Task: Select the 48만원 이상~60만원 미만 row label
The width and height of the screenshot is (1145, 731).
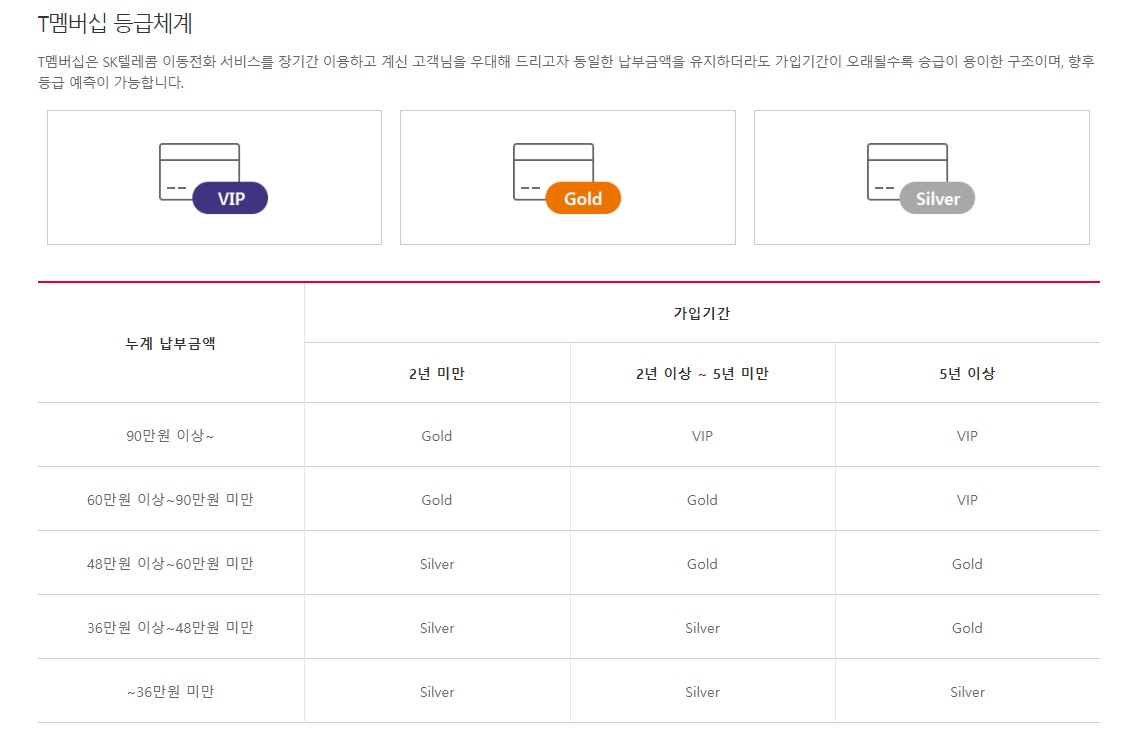Action: click(170, 564)
